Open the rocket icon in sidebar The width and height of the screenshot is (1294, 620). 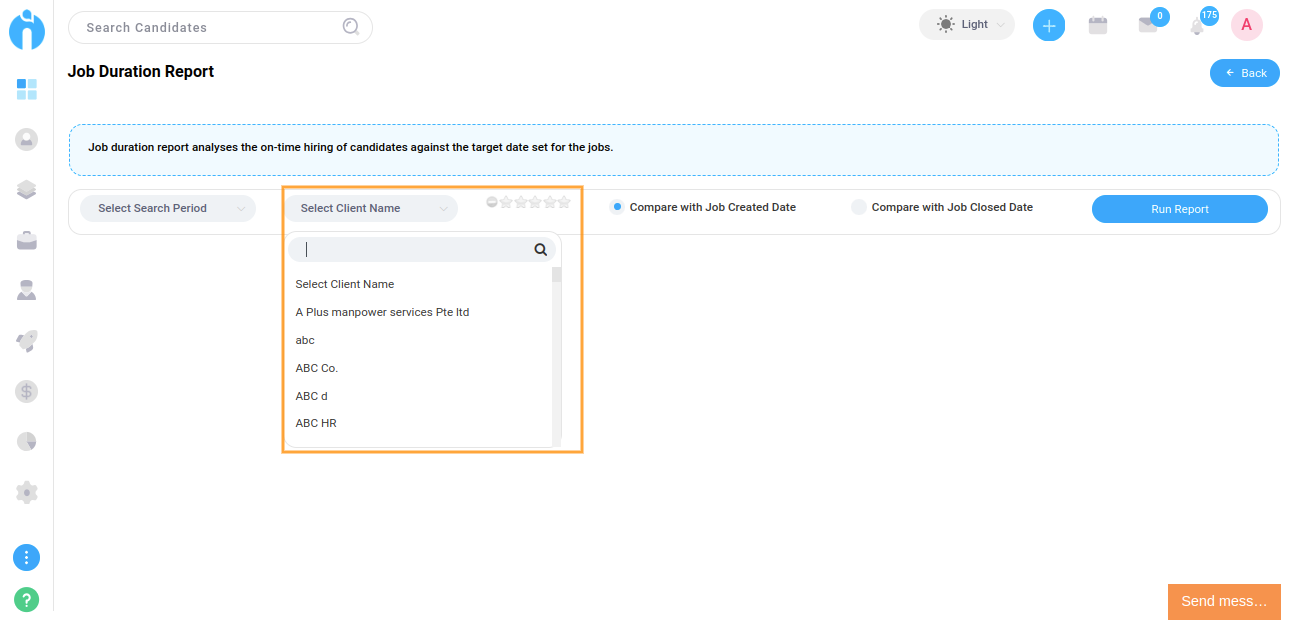point(27,341)
